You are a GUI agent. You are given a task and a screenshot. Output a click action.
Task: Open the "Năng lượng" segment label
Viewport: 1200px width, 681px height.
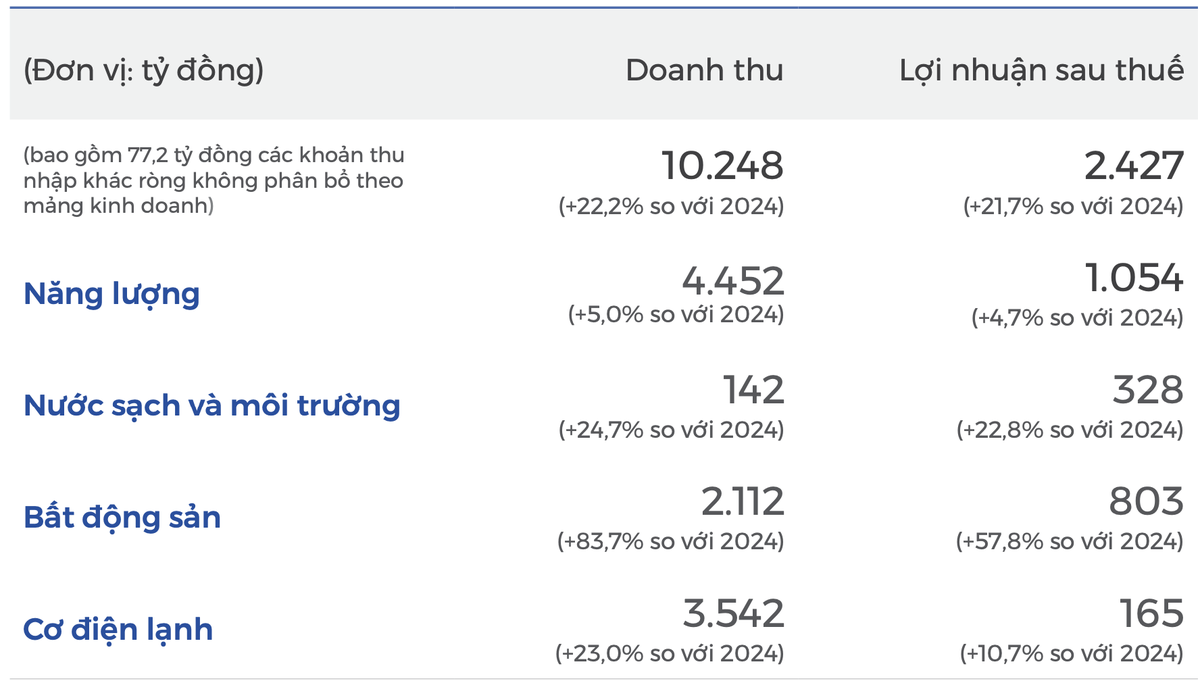tap(111, 294)
